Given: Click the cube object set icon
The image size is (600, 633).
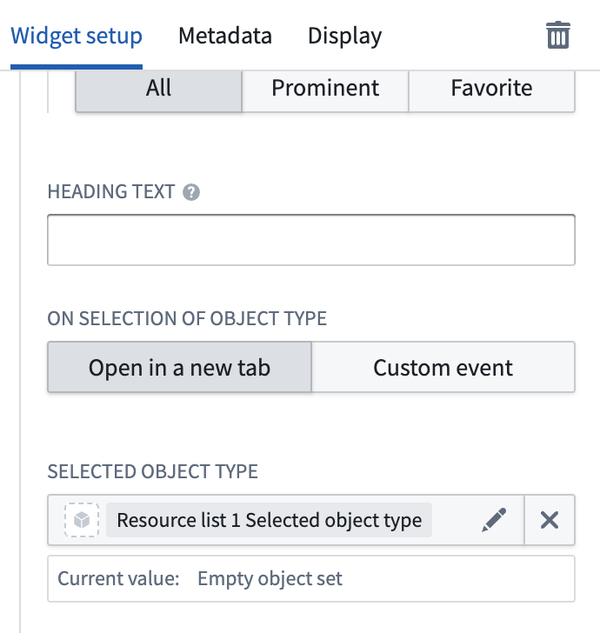Looking at the screenshot, I should pyautogui.click(x=82, y=520).
